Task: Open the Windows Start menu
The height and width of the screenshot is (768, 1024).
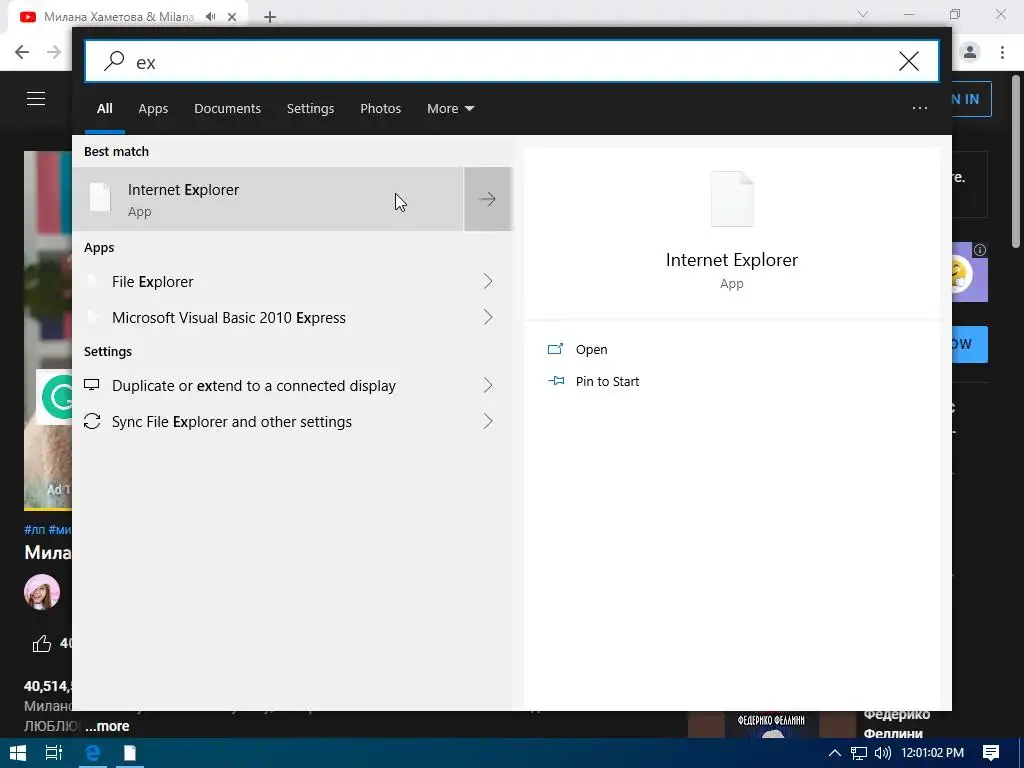Action: tap(18, 753)
